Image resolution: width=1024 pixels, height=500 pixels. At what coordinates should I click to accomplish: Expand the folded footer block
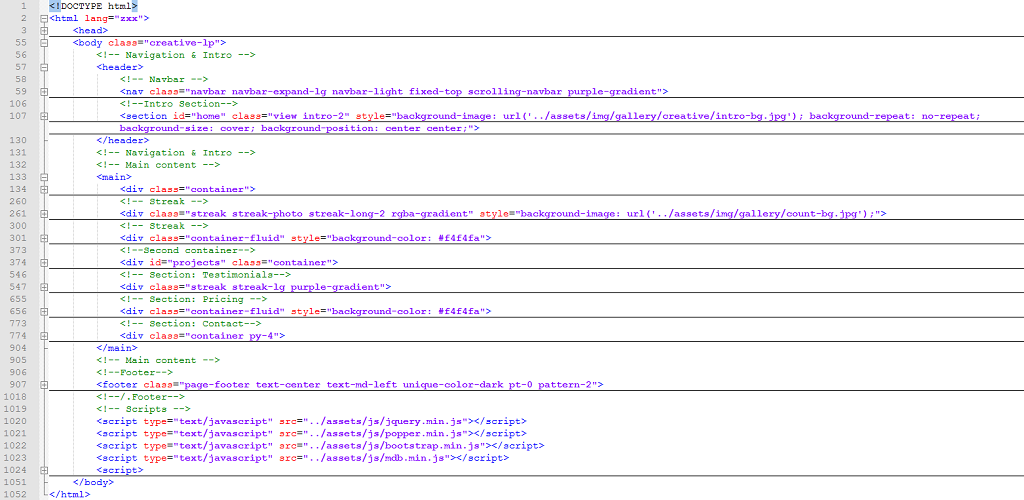click(x=45, y=385)
